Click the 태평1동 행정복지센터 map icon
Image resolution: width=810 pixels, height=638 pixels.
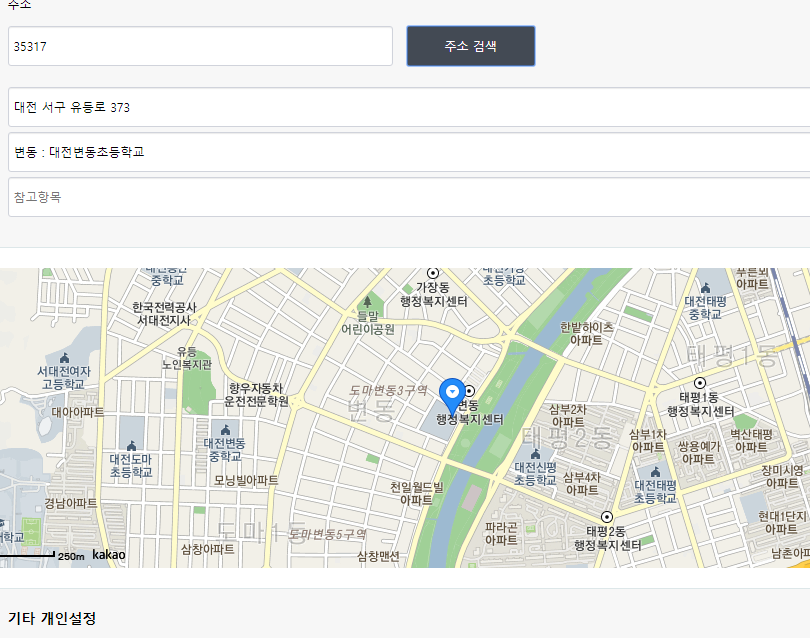[700, 383]
